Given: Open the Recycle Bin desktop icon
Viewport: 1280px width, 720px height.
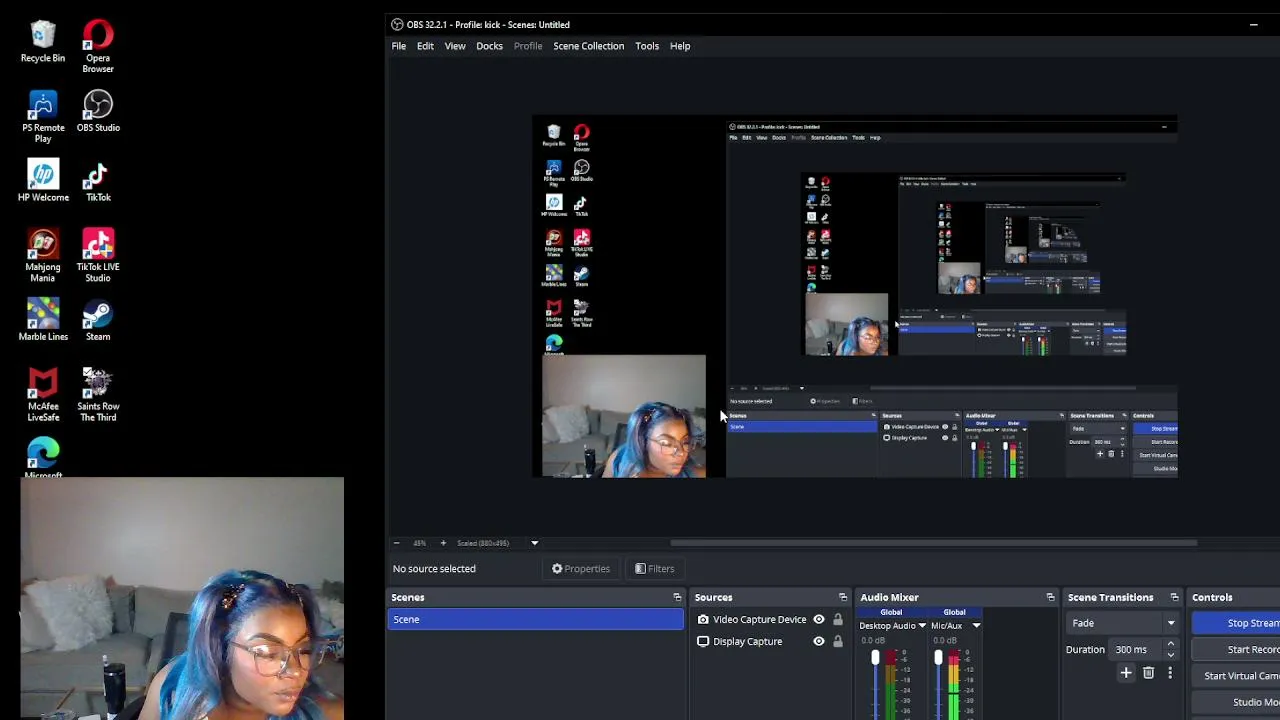Looking at the screenshot, I should pos(43,42).
